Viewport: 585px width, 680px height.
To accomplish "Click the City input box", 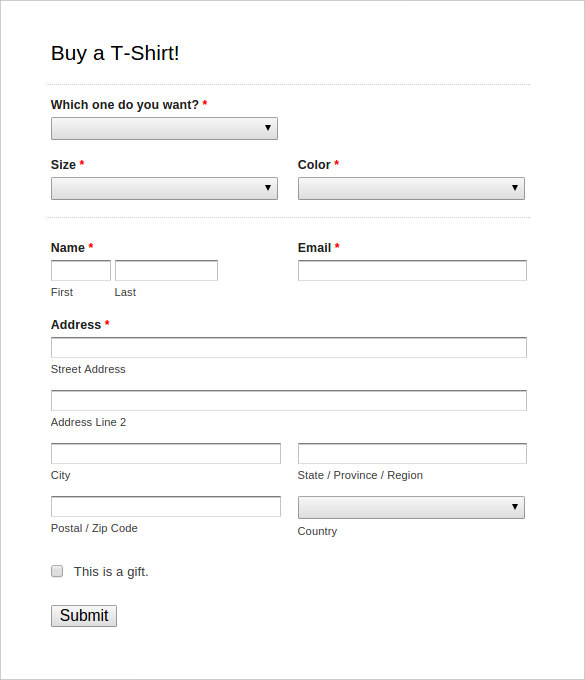I will (166, 453).
